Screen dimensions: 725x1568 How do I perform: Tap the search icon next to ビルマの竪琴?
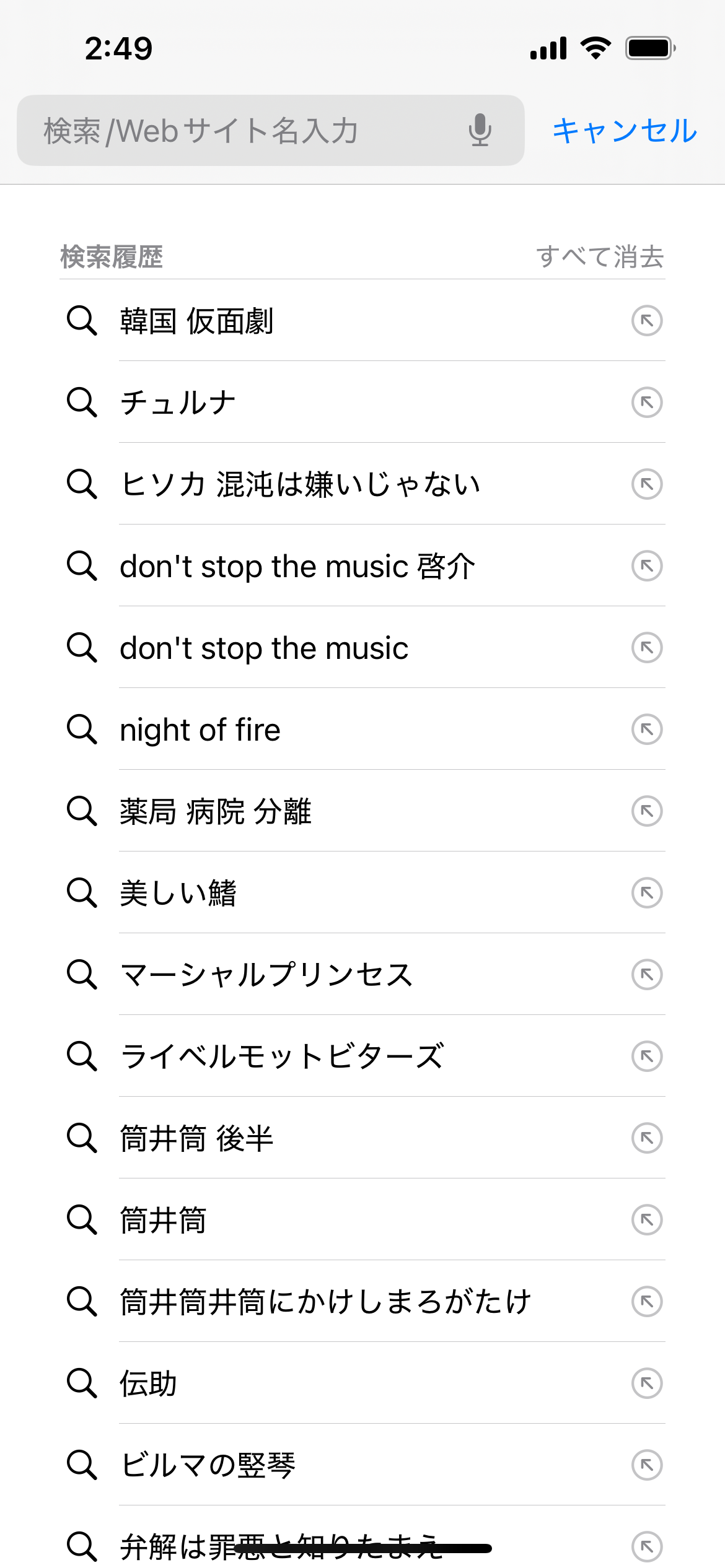pyautogui.click(x=82, y=1465)
